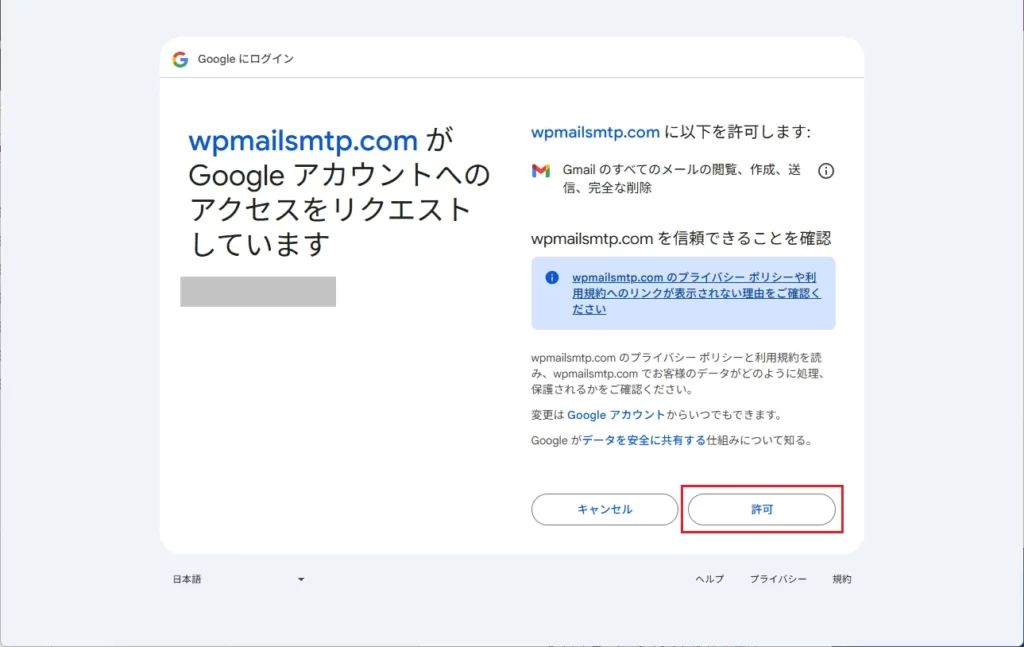Click the プライバシー ポリシーと利用規約を読み paragraph
The image size is (1024, 647).
point(679,373)
